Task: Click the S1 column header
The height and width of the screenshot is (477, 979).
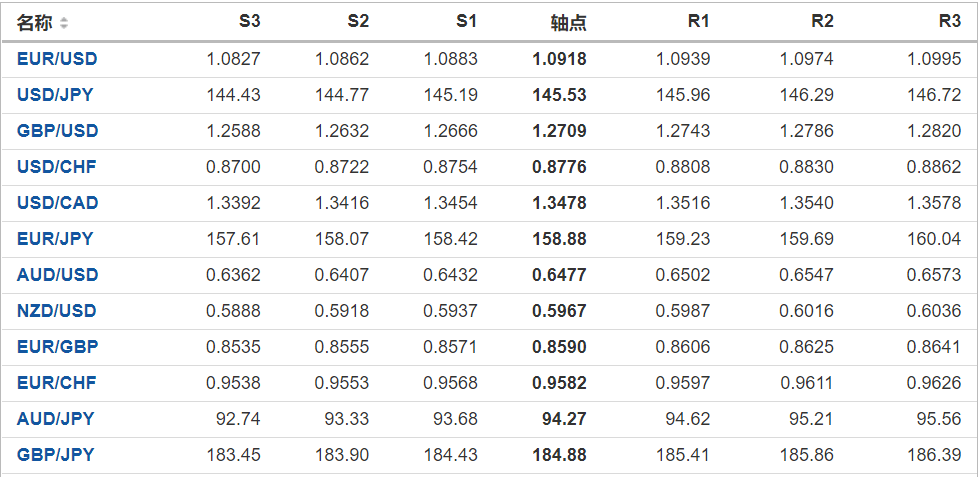Action: [466, 21]
